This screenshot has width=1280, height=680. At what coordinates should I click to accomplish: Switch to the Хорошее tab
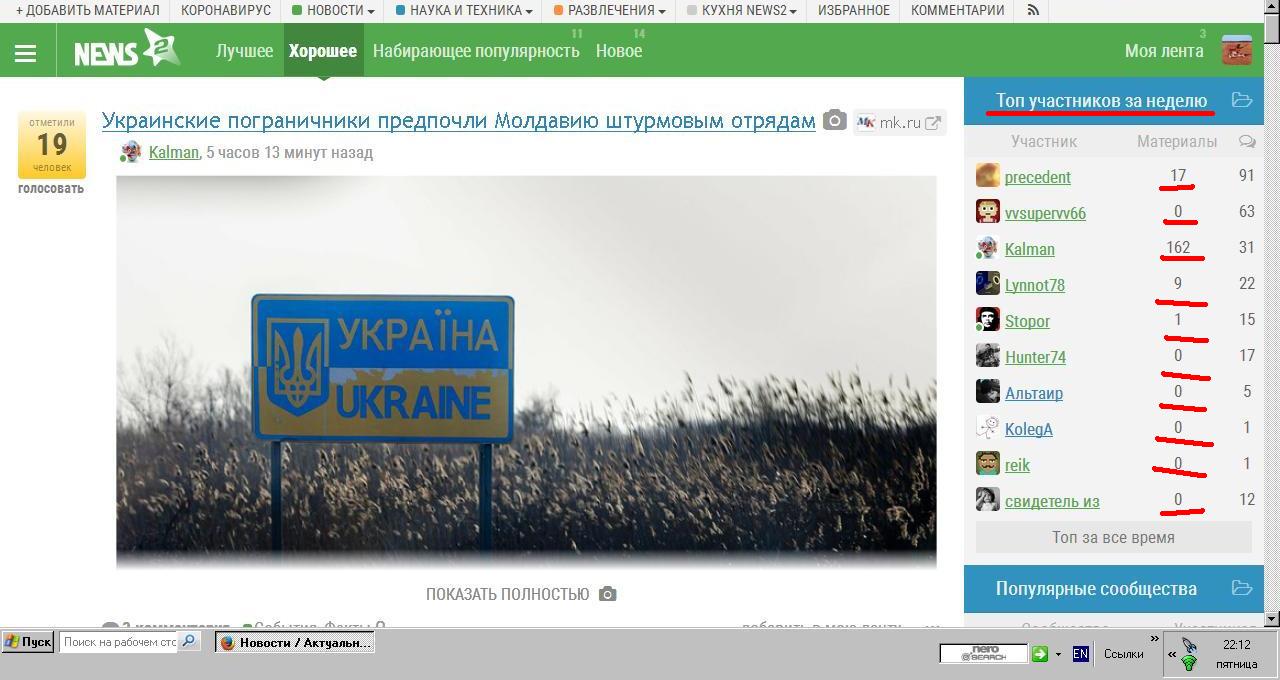(x=323, y=50)
